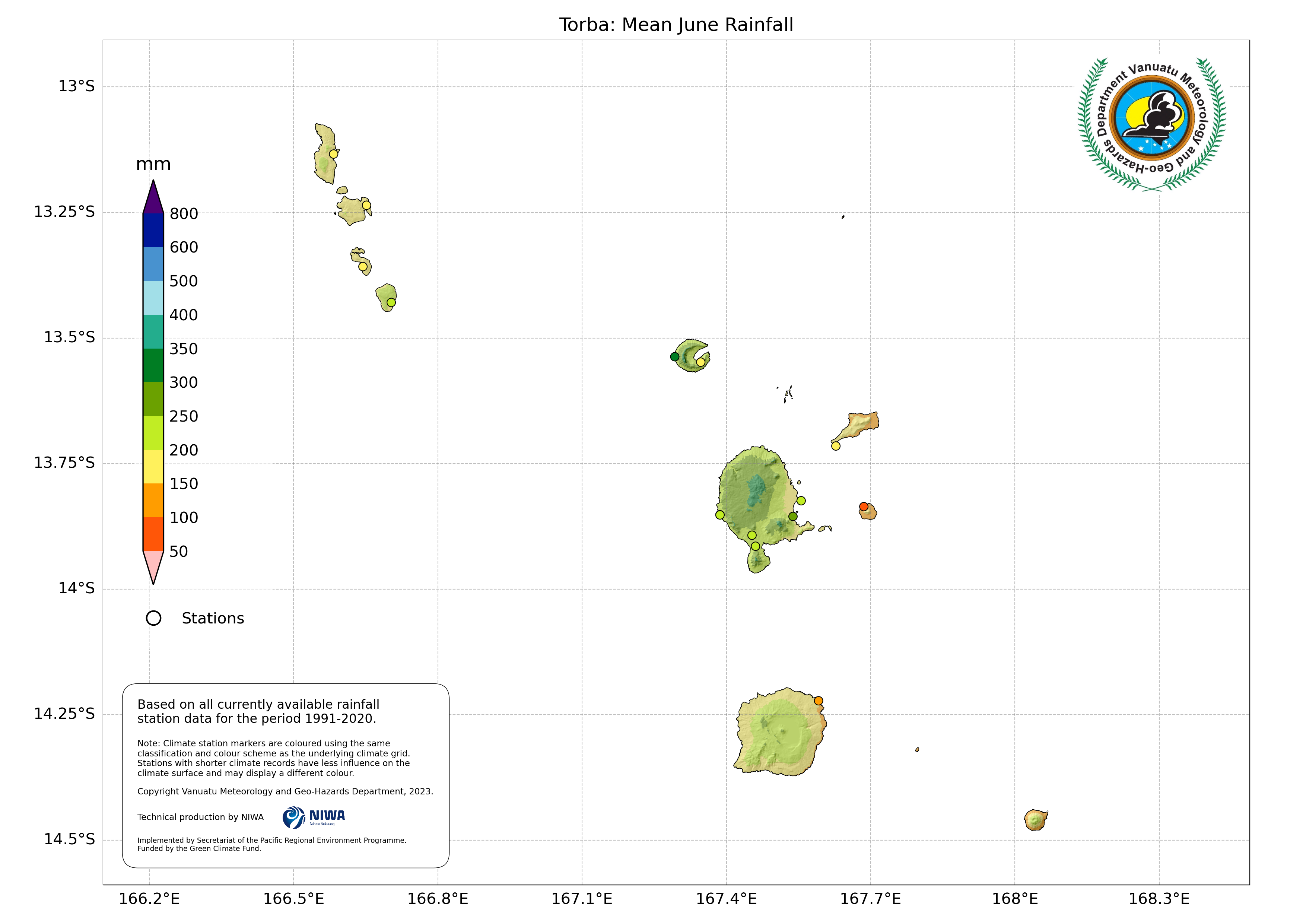
Task: Click the red-orange station on small eastern island
Action: [x=864, y=507]
